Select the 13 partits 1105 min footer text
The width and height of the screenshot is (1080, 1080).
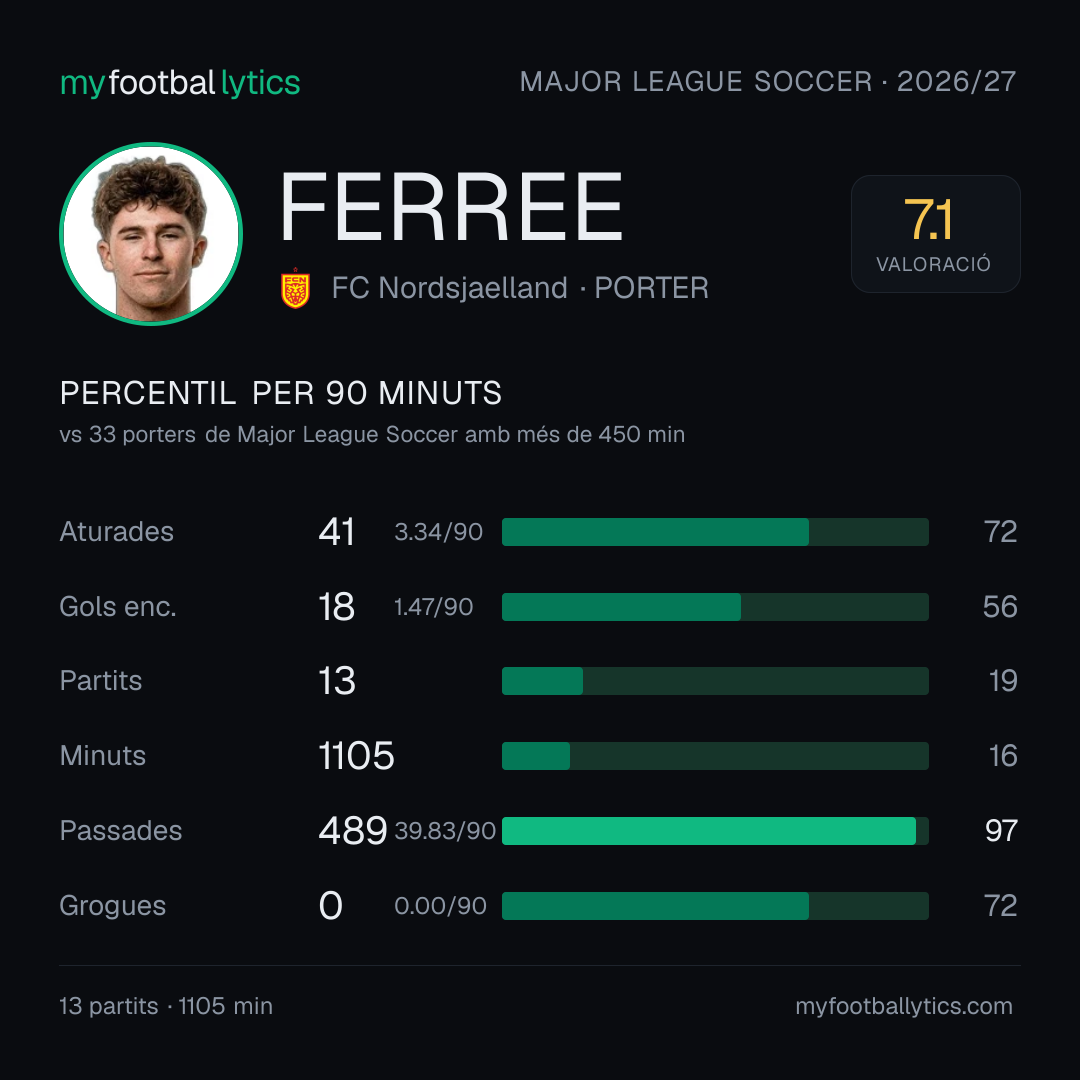tap(166, 1006)
